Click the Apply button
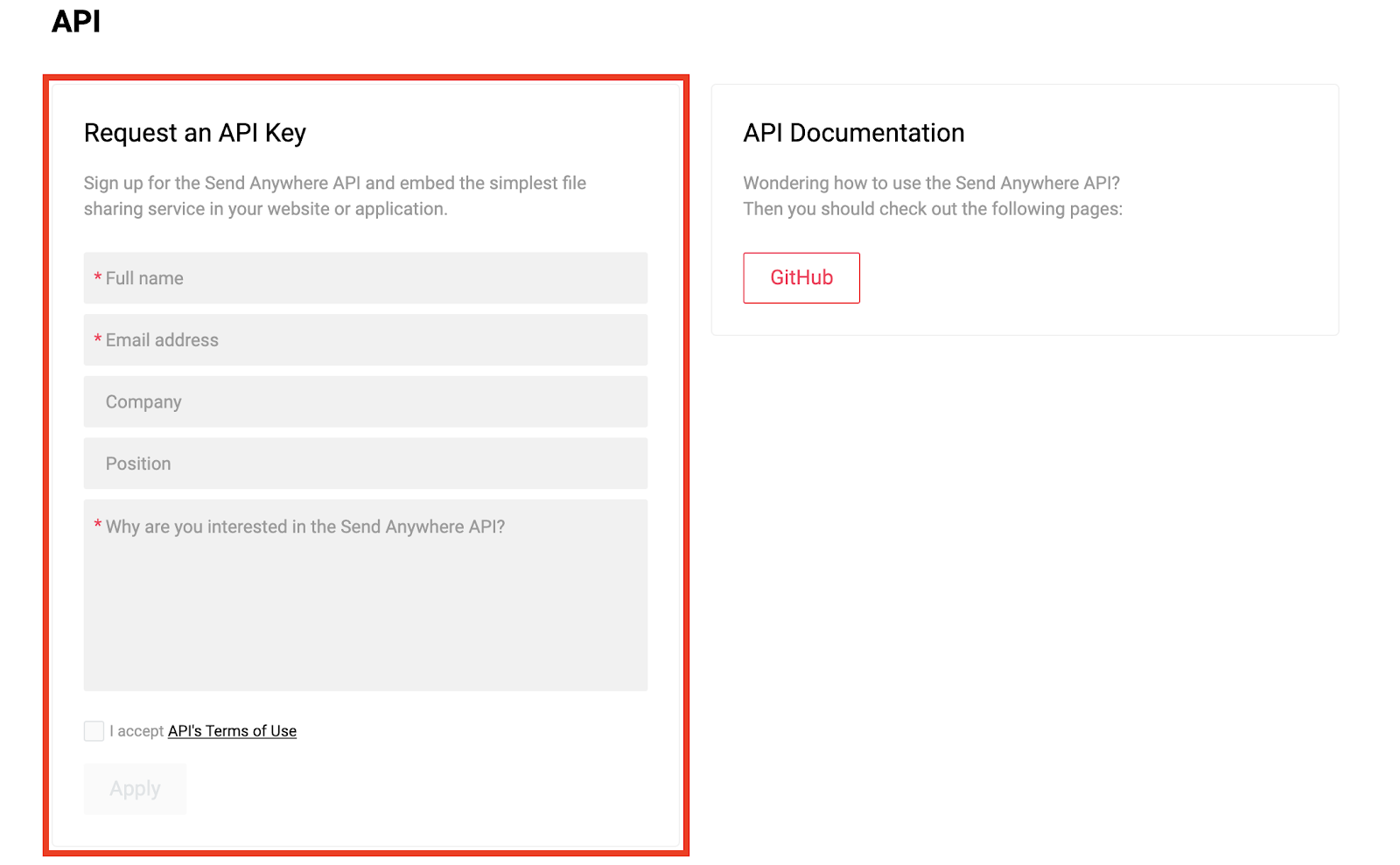The width and height of the screenshot is (1400, 865). [135, 789]
